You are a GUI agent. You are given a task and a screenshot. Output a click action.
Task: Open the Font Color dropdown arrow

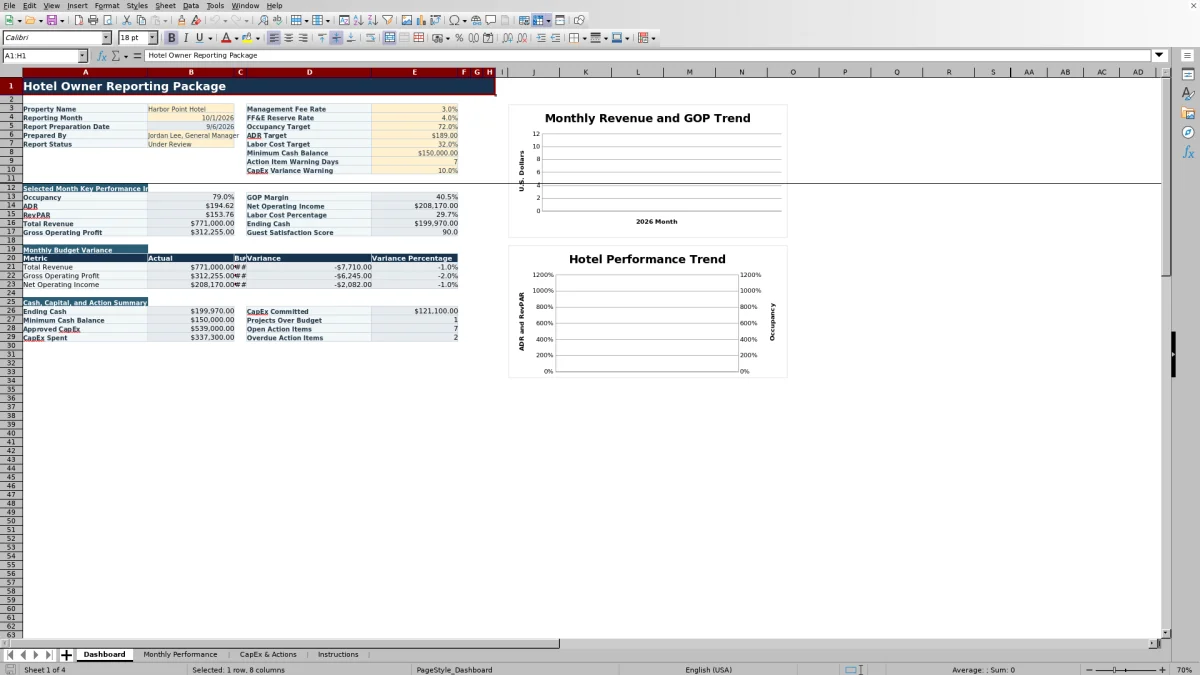pyautogui.click(x=236, y=38)
